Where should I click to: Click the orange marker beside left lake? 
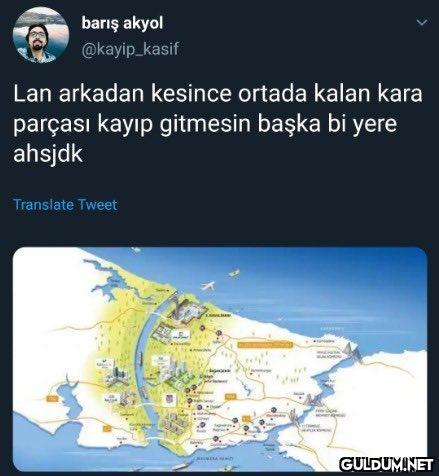click(x=52, y=399)
